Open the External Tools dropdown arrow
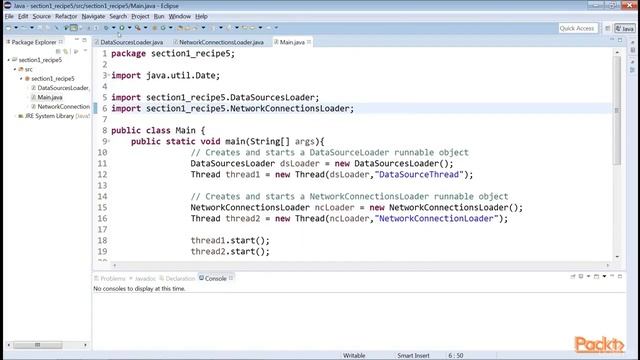The width and height of the screenshot is (640, 360). [x=146, y=28]
